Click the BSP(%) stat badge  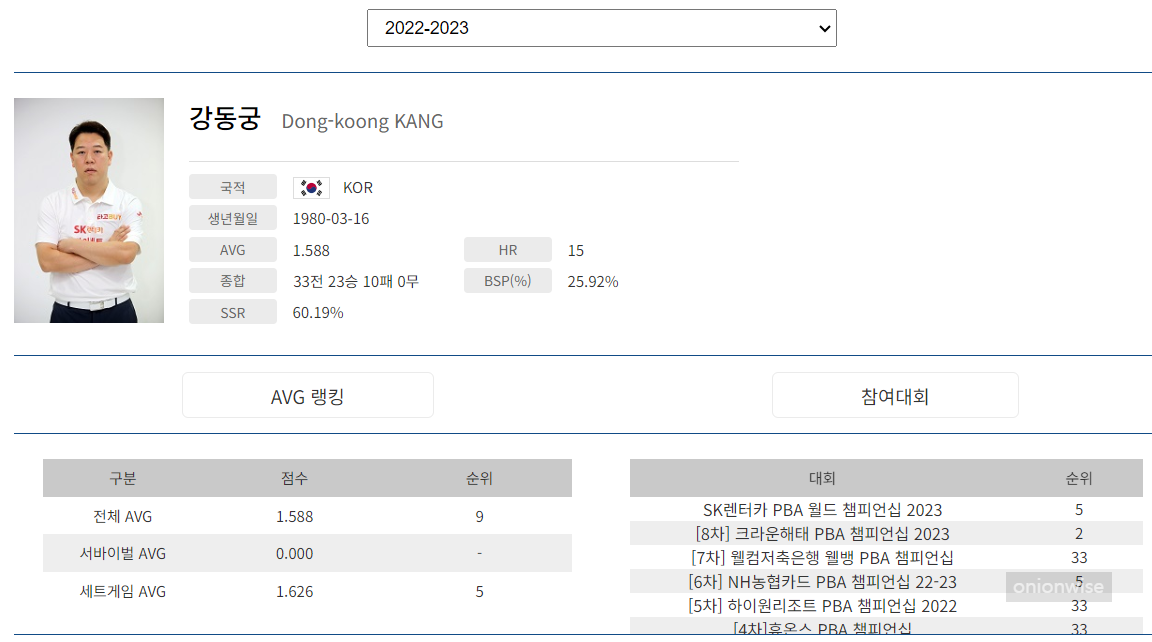click(507, 280)
